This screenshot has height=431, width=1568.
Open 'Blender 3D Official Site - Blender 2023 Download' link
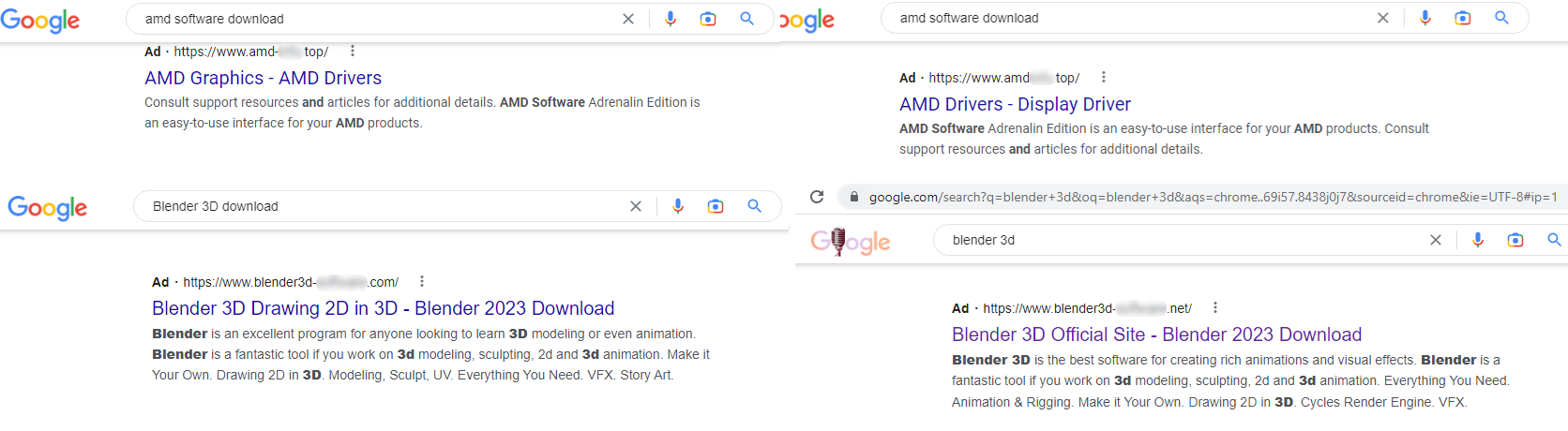tap(1156, 334)
